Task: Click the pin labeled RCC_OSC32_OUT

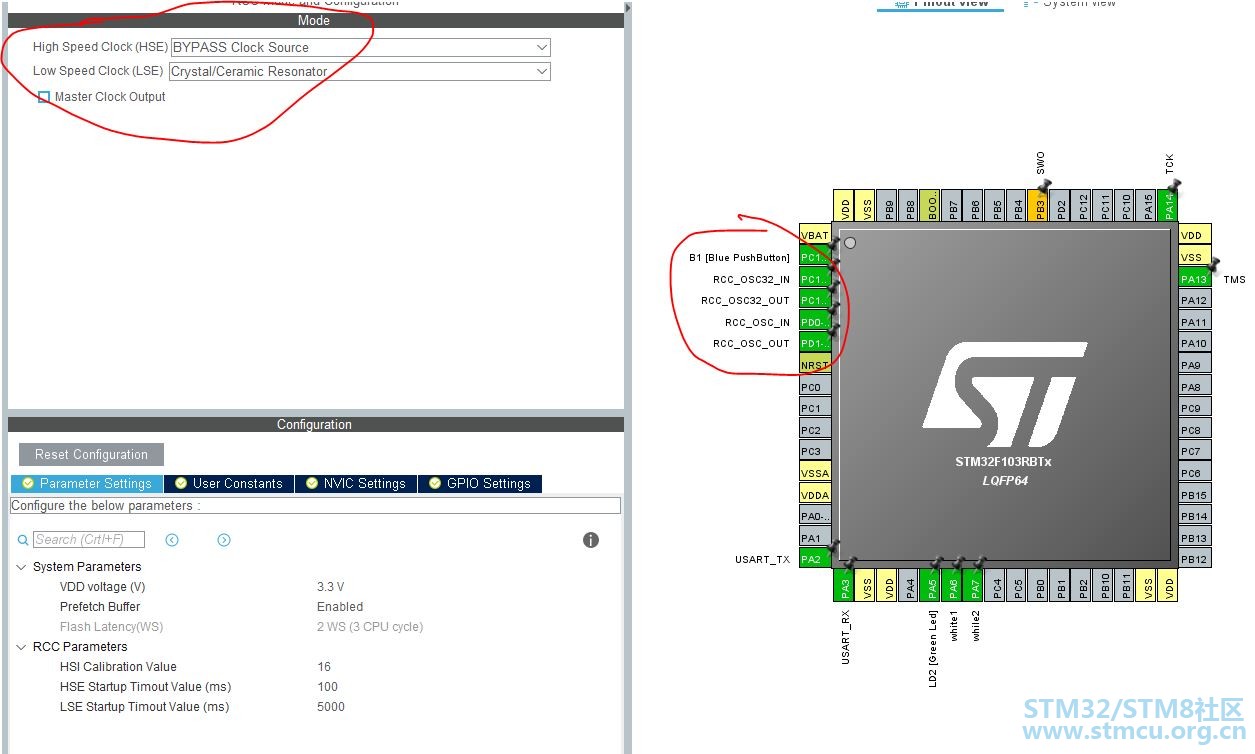Action: [815, 300]
